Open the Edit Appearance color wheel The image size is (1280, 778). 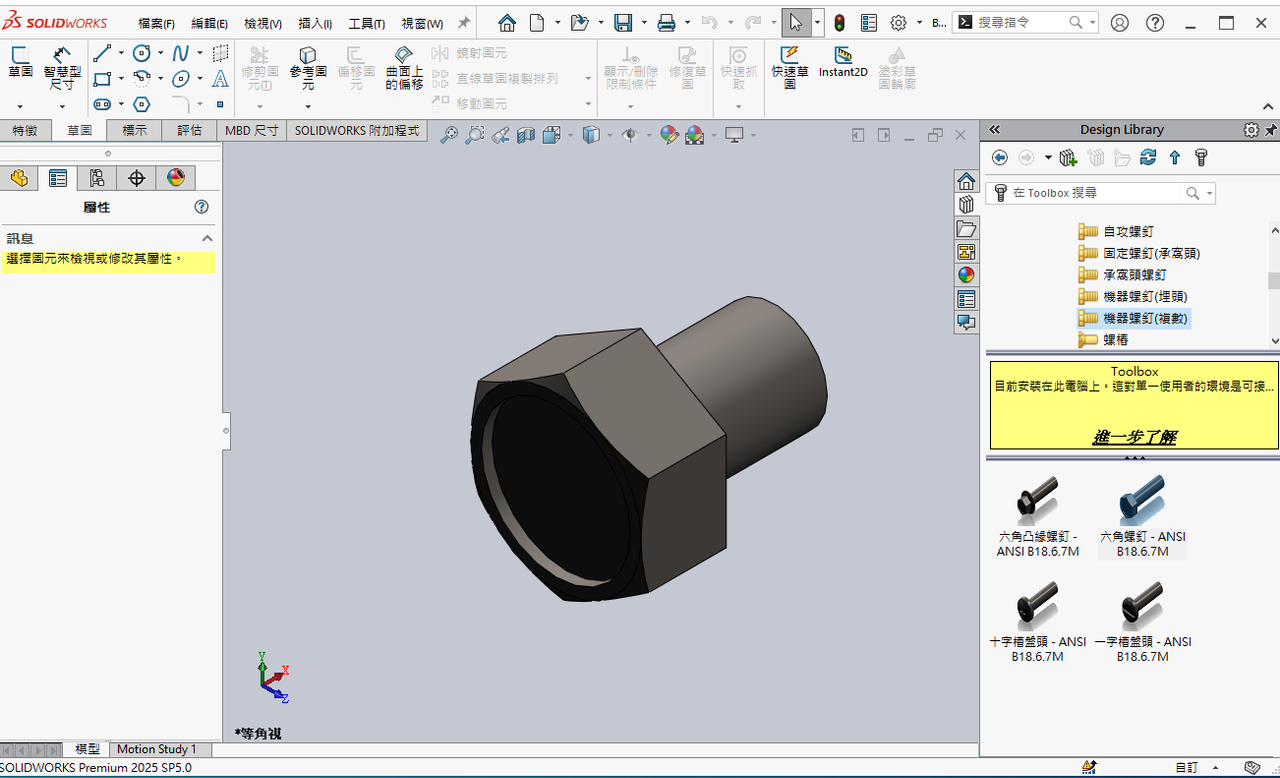coord(670,135)
